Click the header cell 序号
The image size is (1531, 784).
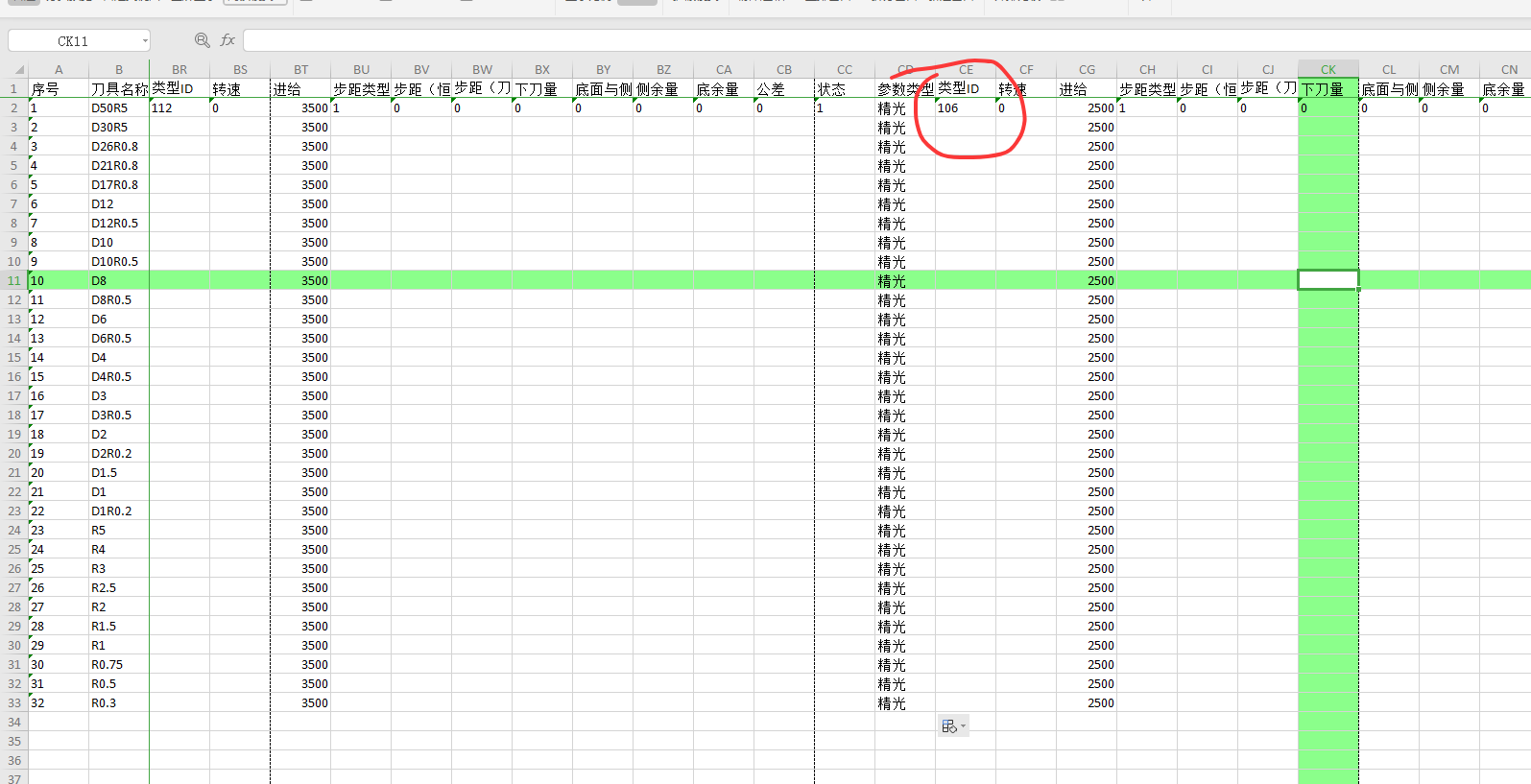pyautogui.click(x=59, y=88)
